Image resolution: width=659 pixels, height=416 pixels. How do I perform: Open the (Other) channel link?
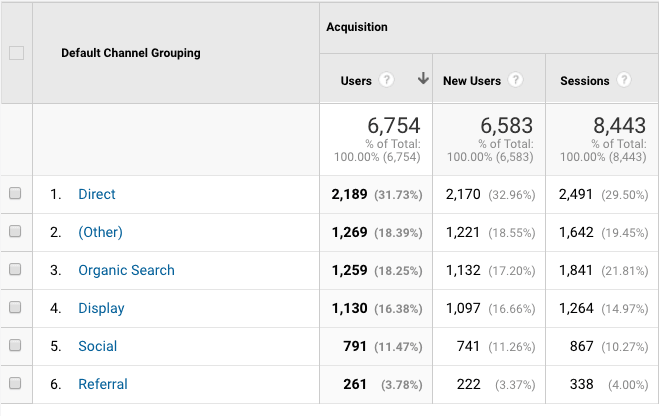pyautogui.click(x=100, y=232)
